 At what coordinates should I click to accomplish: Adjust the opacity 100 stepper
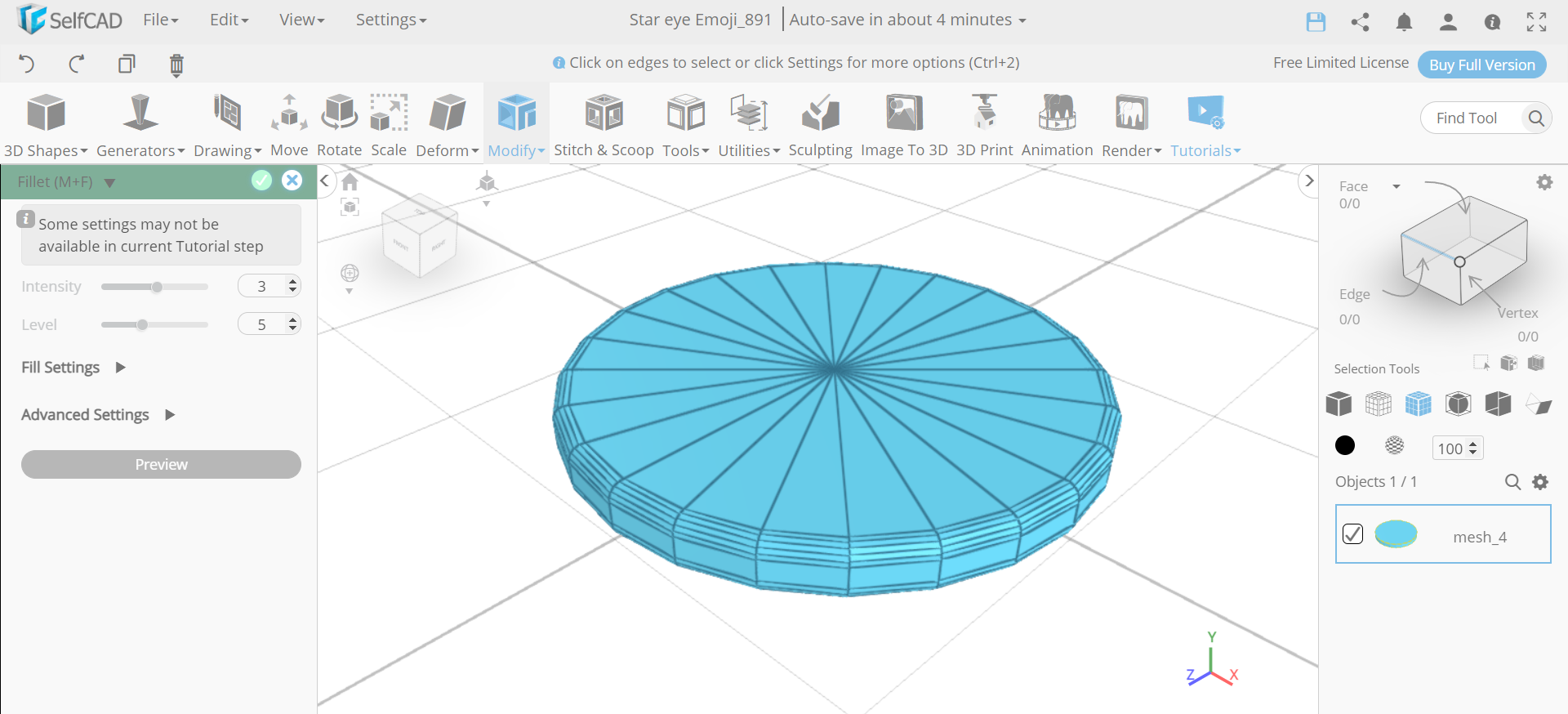[1472, 448]
